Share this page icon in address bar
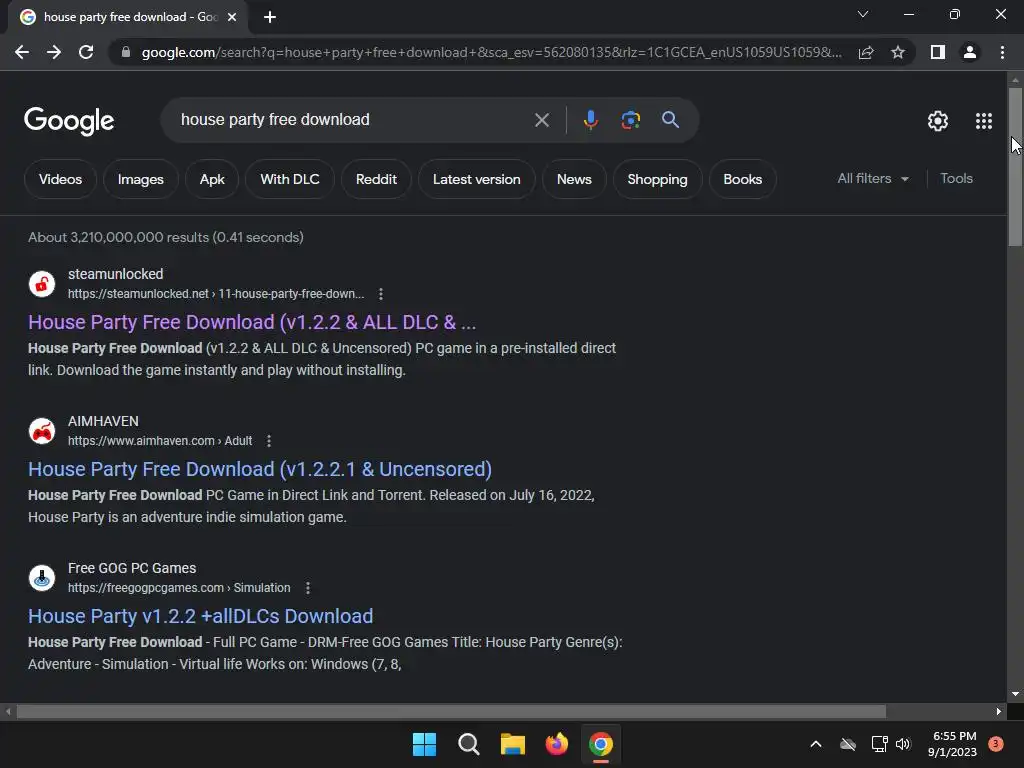Image resolution: width=1024 pixels, height=768 pixels. coord(866,52)
